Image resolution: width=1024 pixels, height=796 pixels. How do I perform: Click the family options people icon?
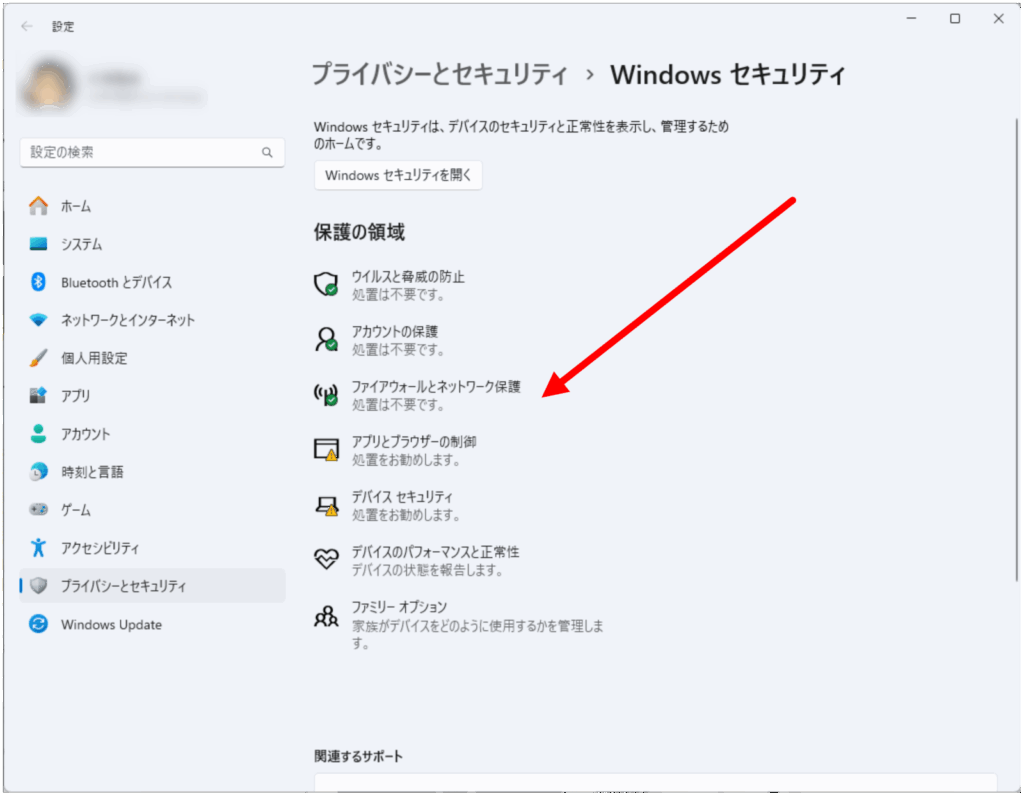326,616
